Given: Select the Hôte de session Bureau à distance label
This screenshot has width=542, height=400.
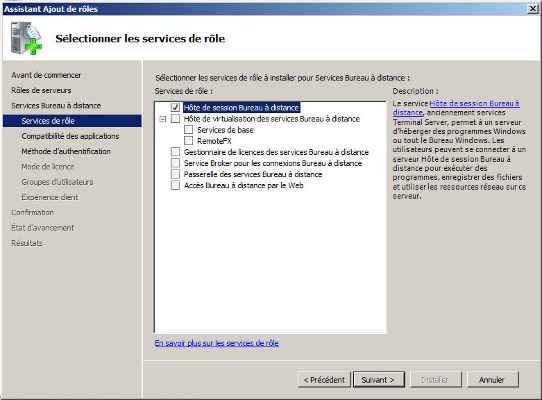Looking at the screenshot, I should (x=241, y=108).
